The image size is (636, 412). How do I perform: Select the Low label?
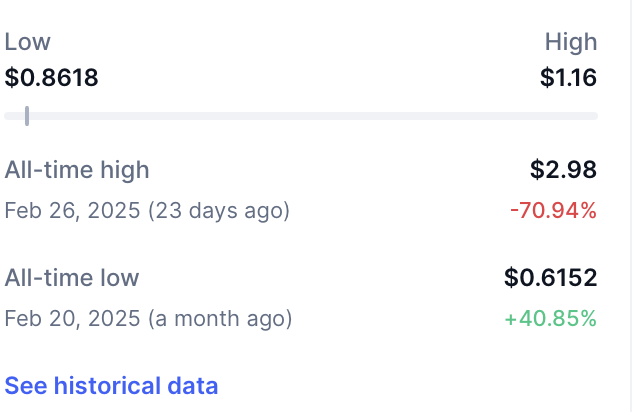[x=27, y=42]
